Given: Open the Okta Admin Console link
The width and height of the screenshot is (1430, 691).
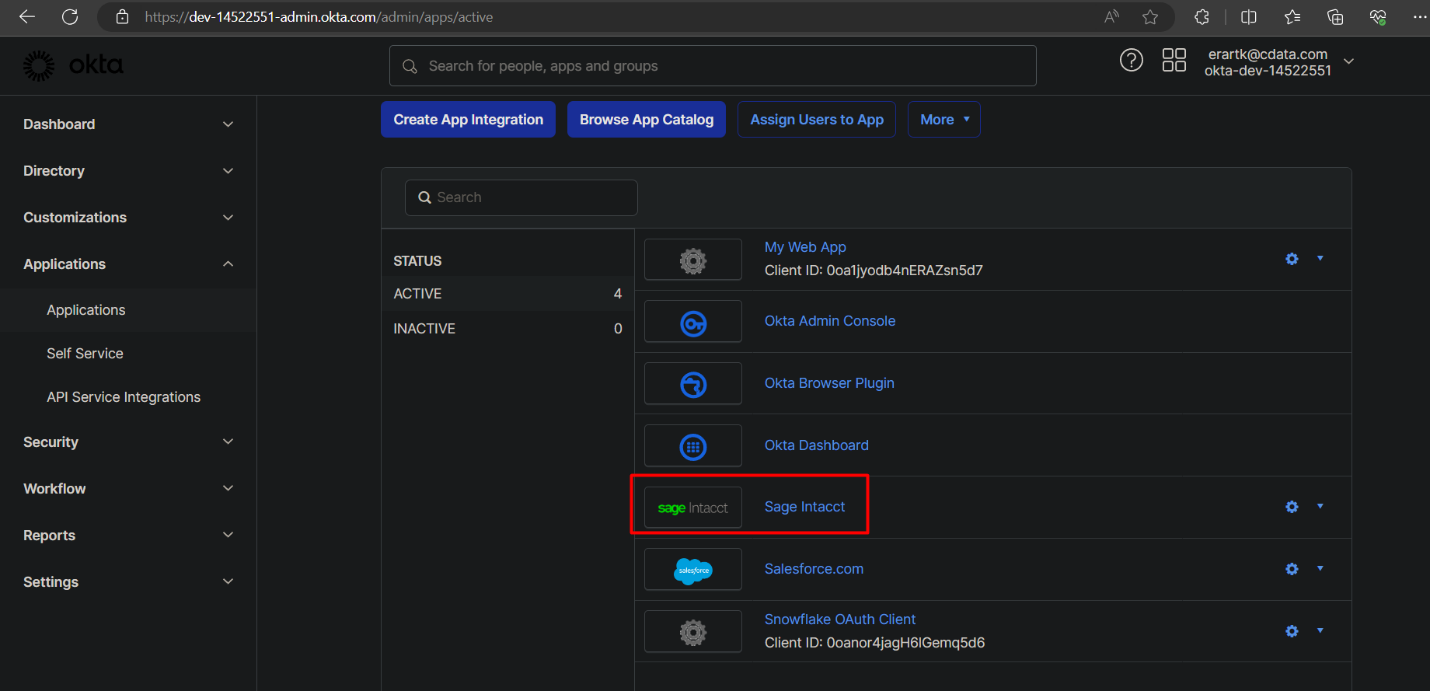Looking at the screenshot, I should 830,321.
